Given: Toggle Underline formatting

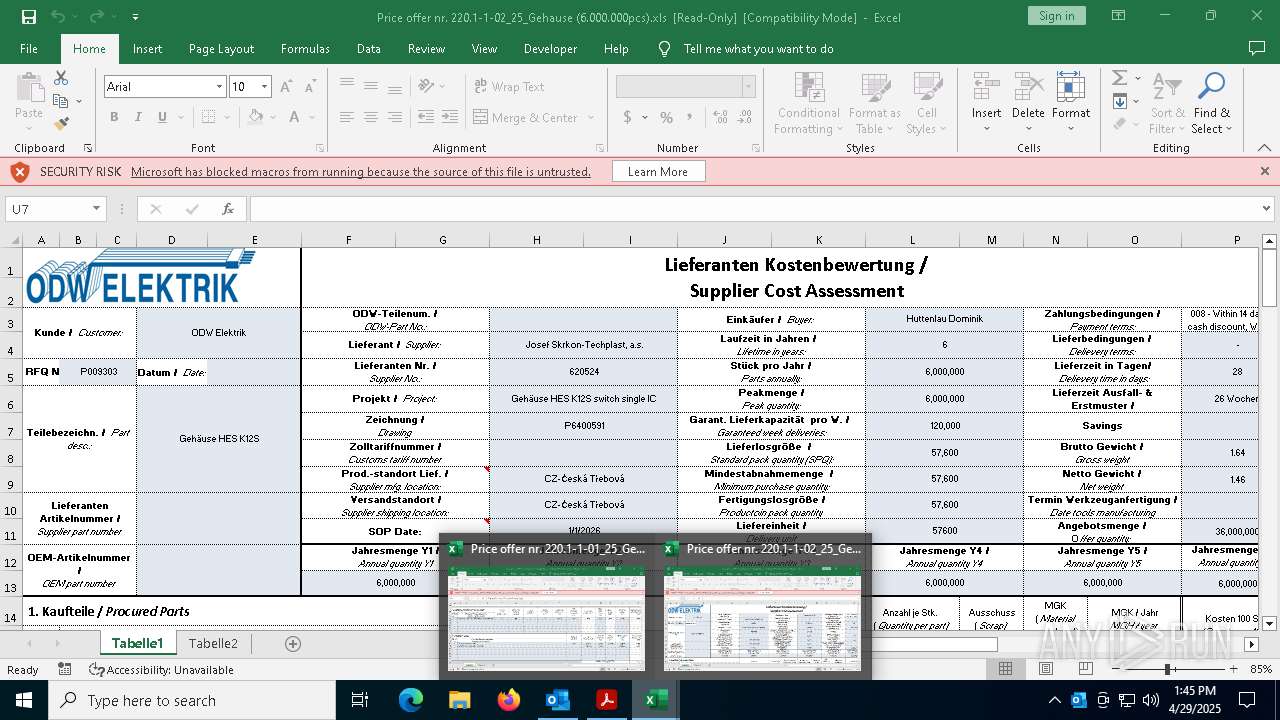Looking at the screenshot, I should pyautogui.click(x=162, y=117).
